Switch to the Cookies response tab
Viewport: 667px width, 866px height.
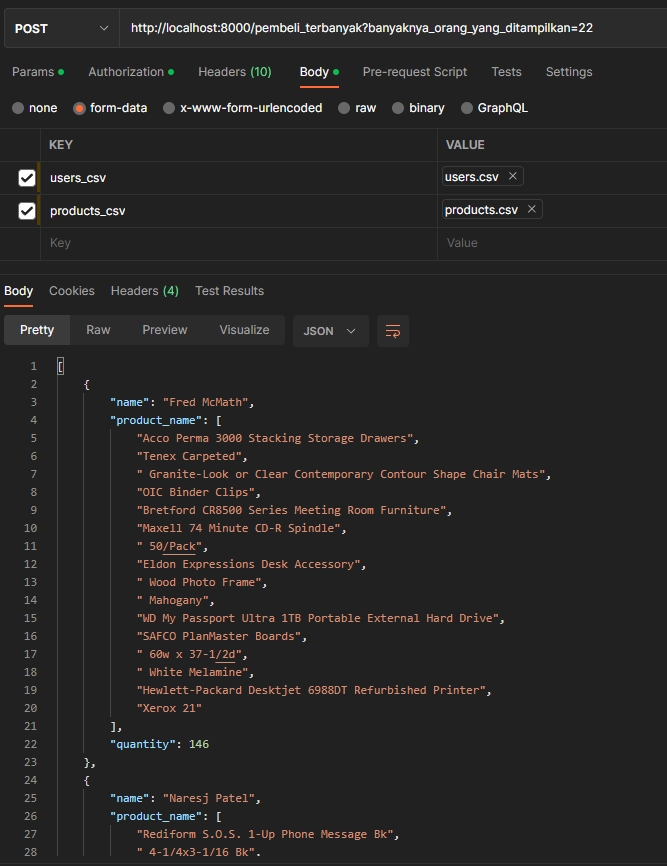click(71, 290)
